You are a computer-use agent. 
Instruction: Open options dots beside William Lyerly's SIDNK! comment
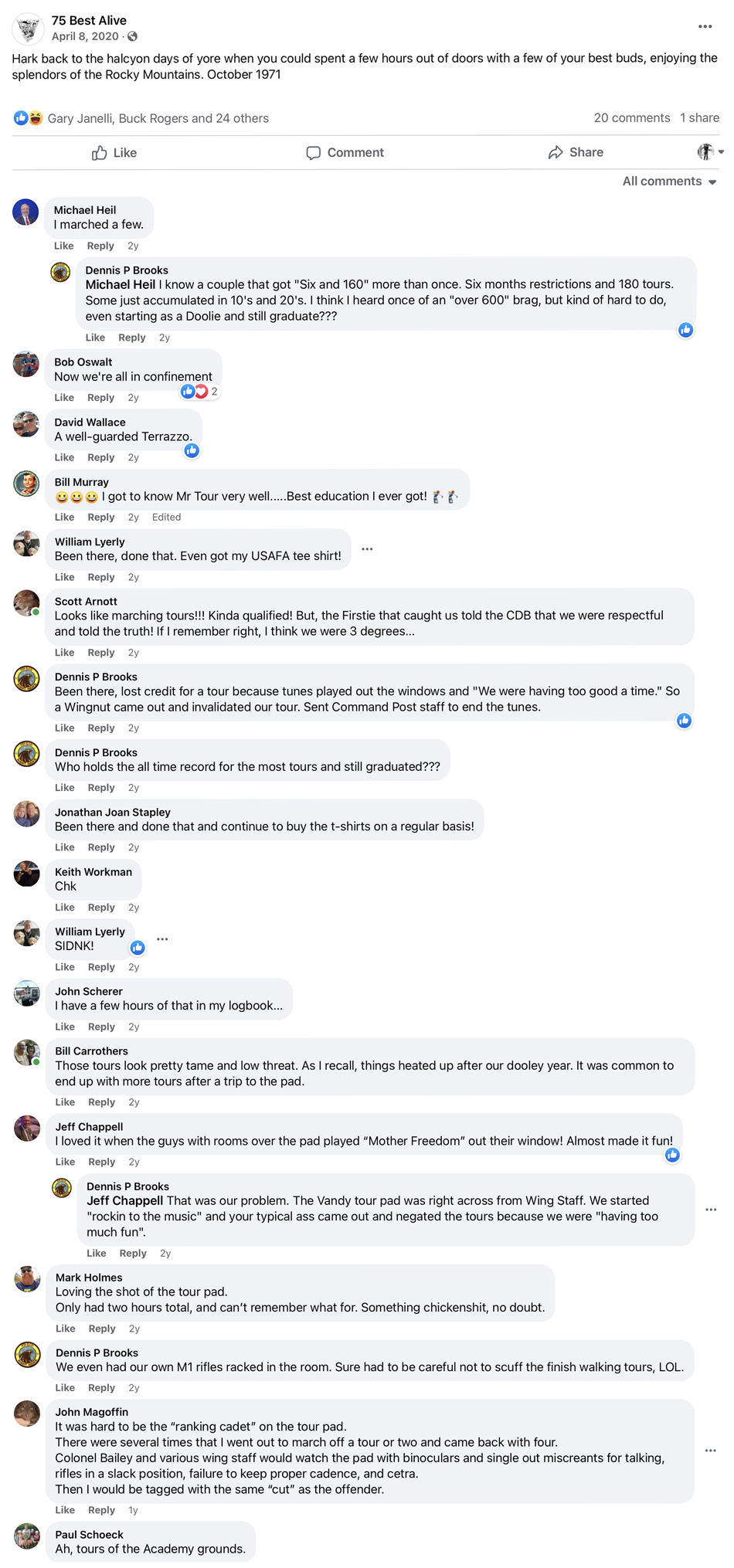tap(162, 939)
